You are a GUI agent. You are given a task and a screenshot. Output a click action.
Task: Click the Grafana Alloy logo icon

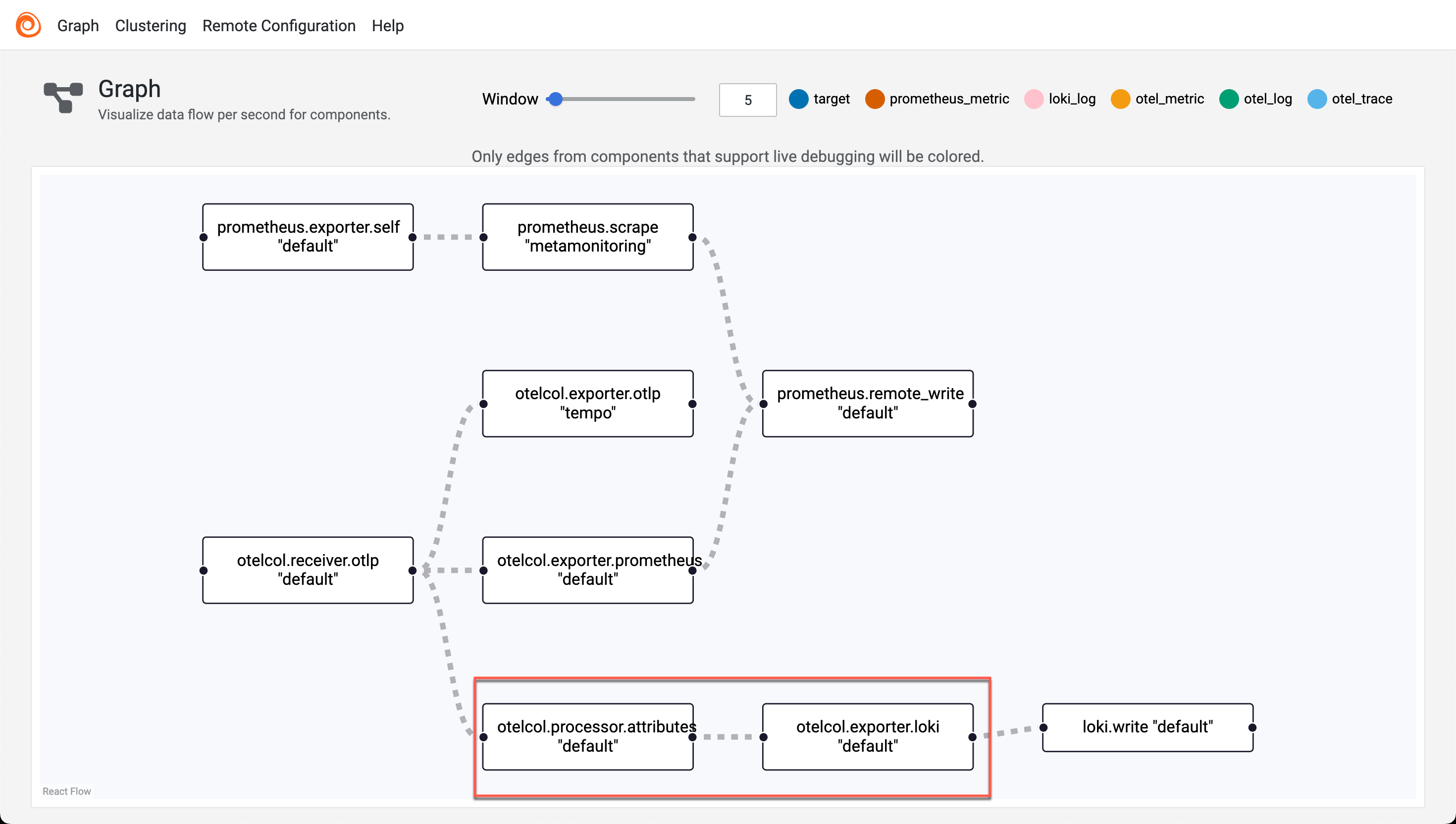pos(28,25)
